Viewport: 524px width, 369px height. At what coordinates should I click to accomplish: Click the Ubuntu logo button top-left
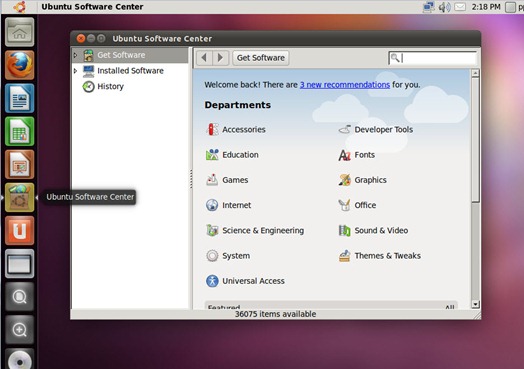pos(19,7)
